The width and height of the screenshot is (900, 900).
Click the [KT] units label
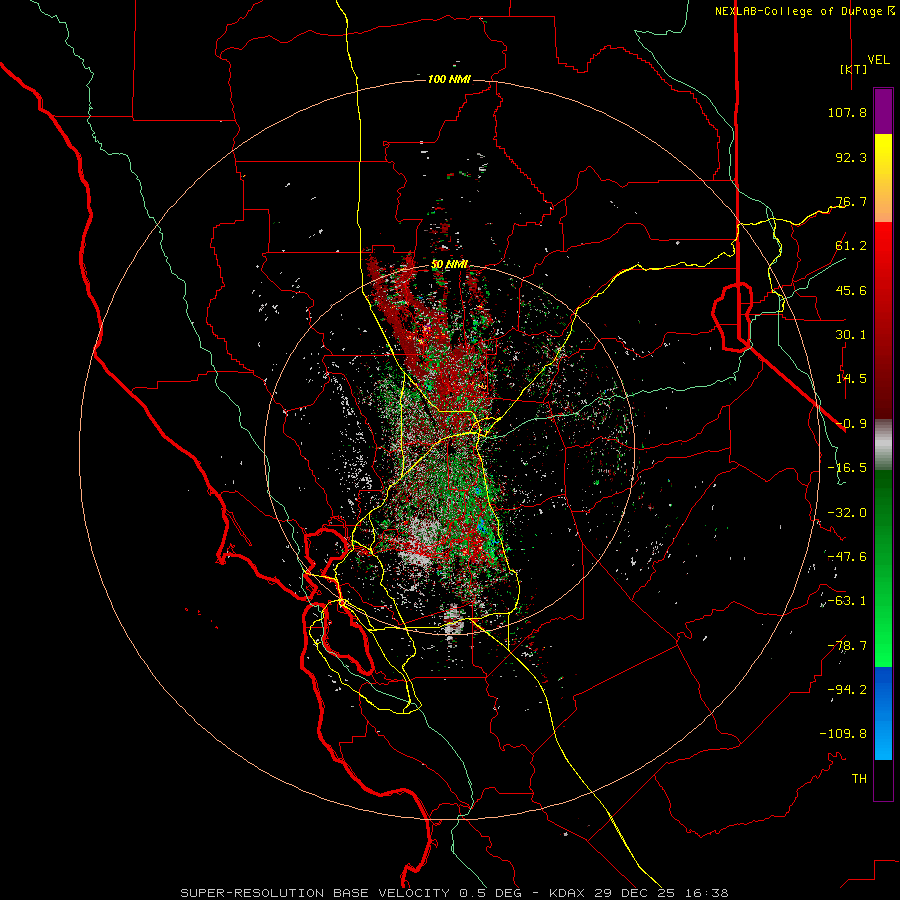point(854,69)
